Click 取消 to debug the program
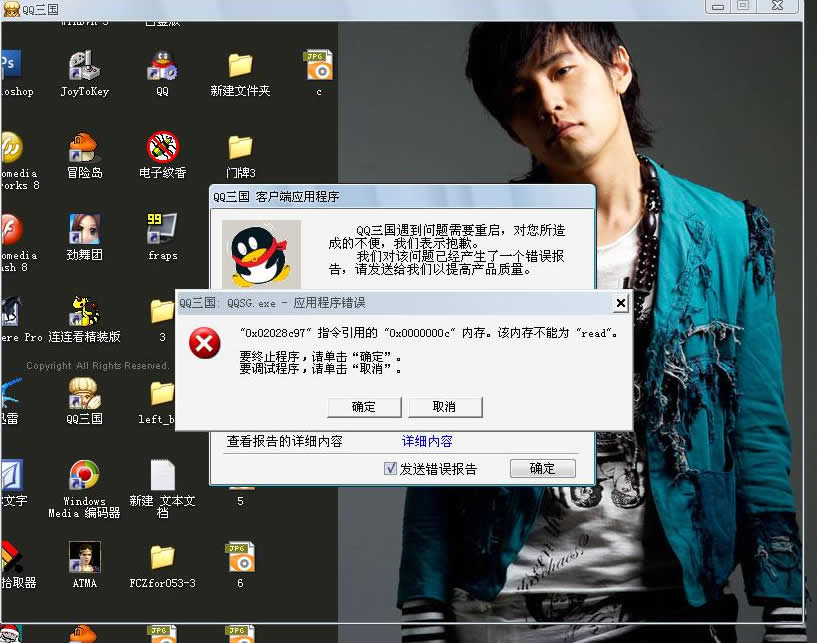The image size is (817, 643). [445, 407]
